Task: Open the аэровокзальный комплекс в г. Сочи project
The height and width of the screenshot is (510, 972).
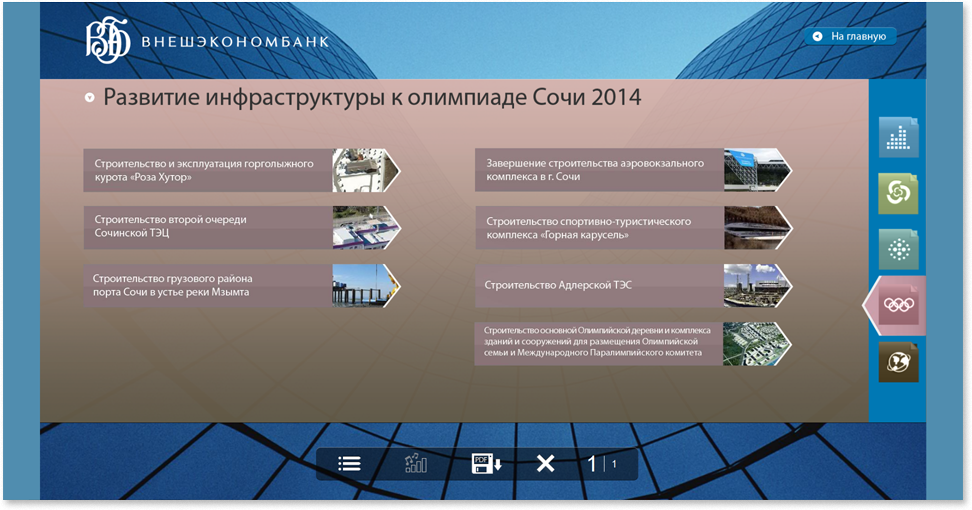Action: [x=634, y=170]
